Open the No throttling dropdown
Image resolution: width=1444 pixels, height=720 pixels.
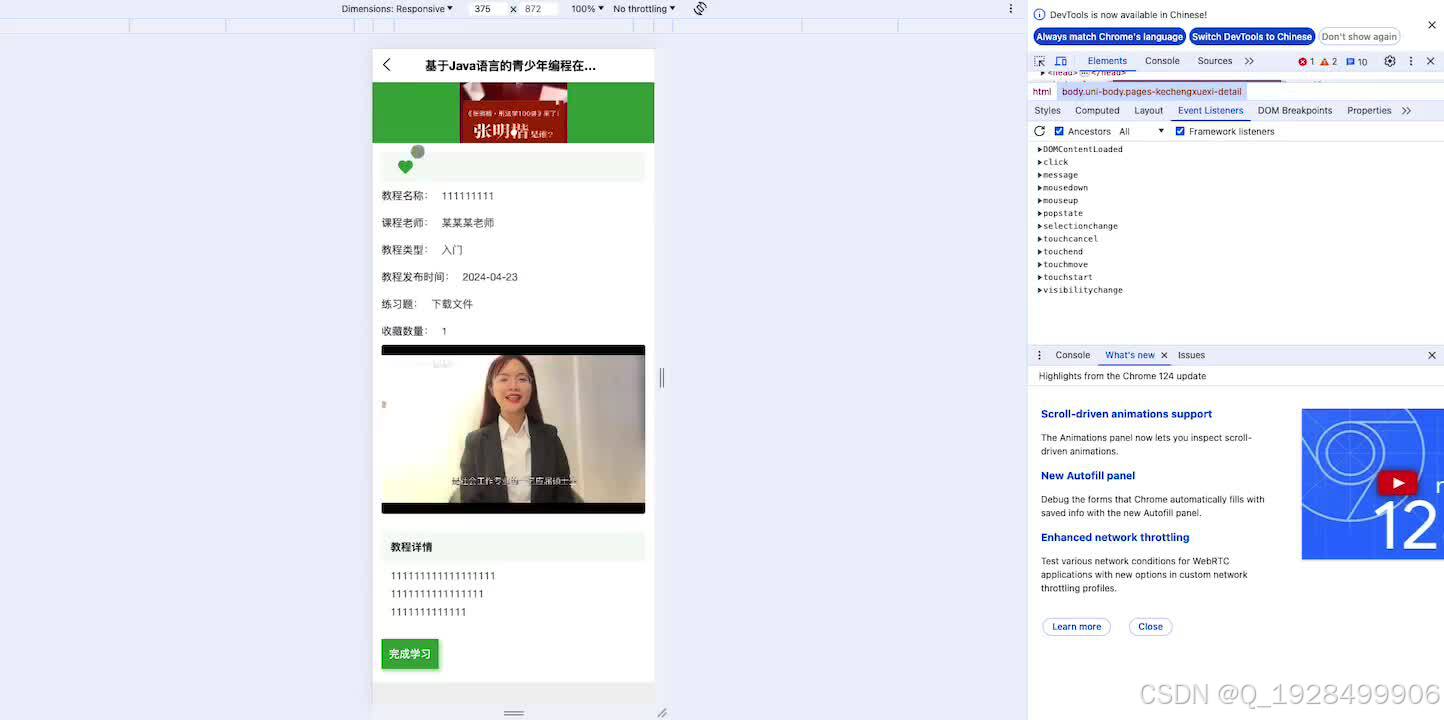[644, 9]
